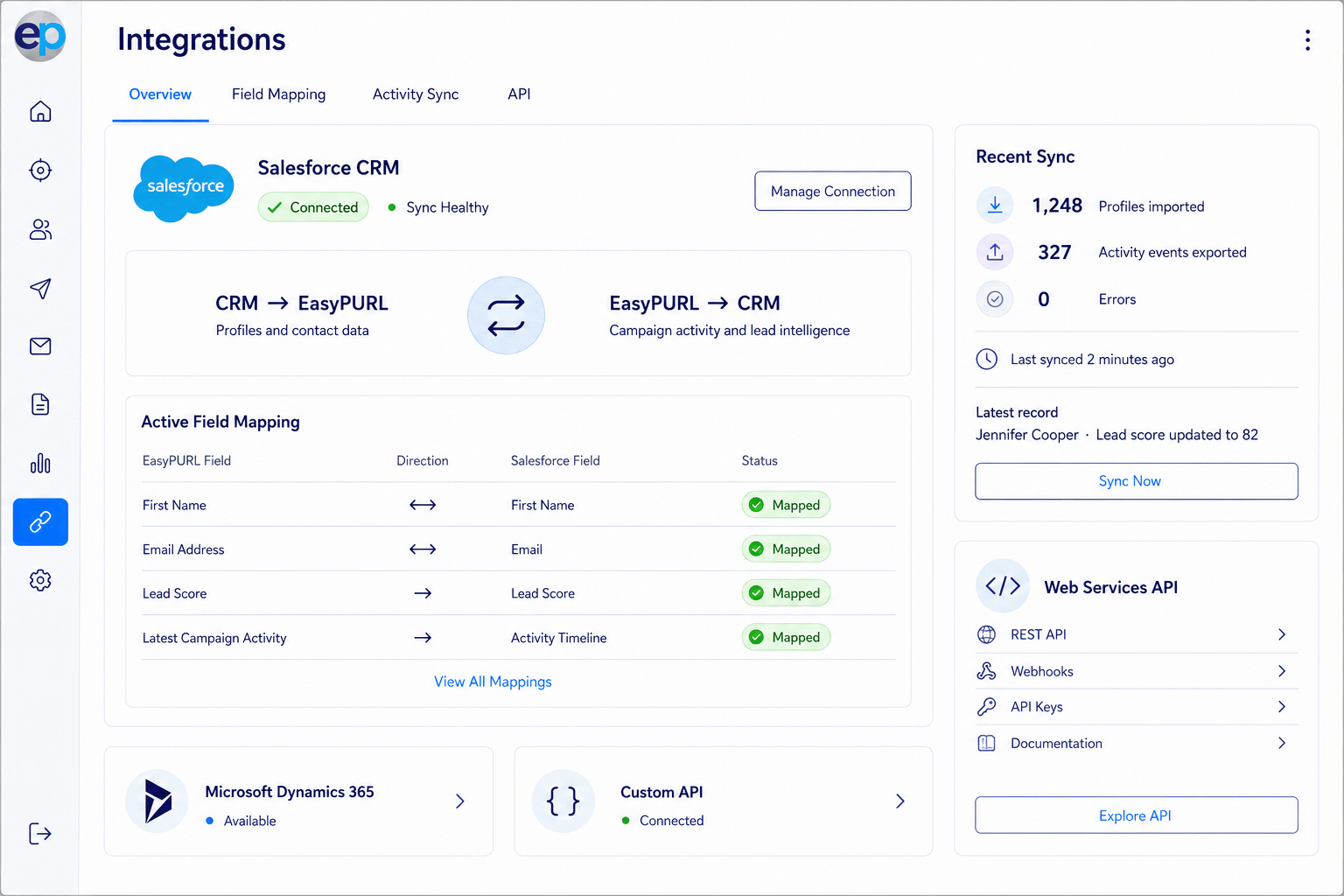Click the EasyPURL ep logo
1344x896 pixels.
point(40,36)
